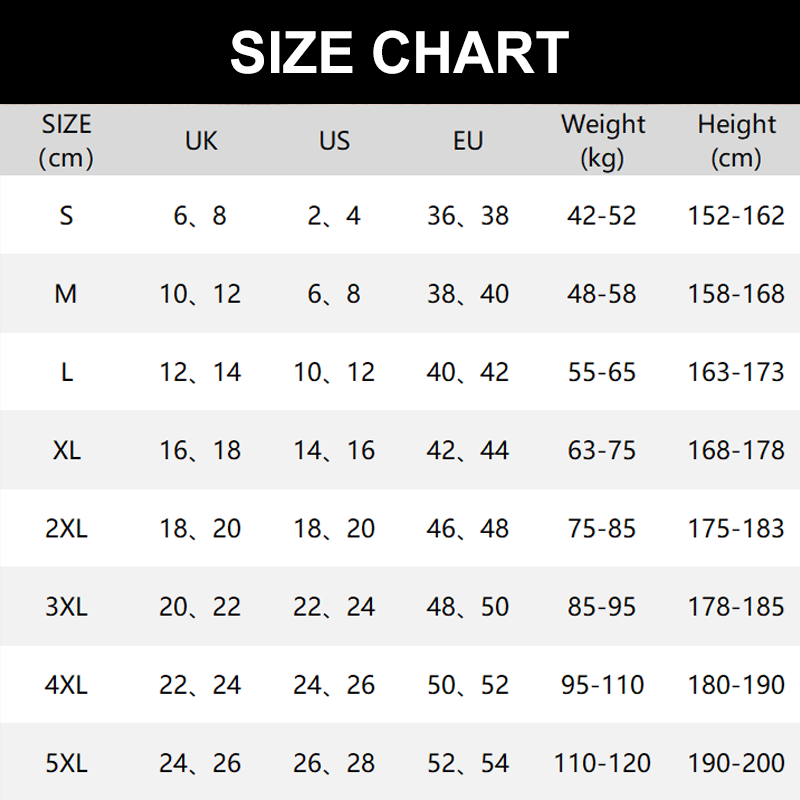This screenshot has height=800, width=800.
Task: Select the weight value 110-120
Action: pyautogui.click(x=602, y=764)
